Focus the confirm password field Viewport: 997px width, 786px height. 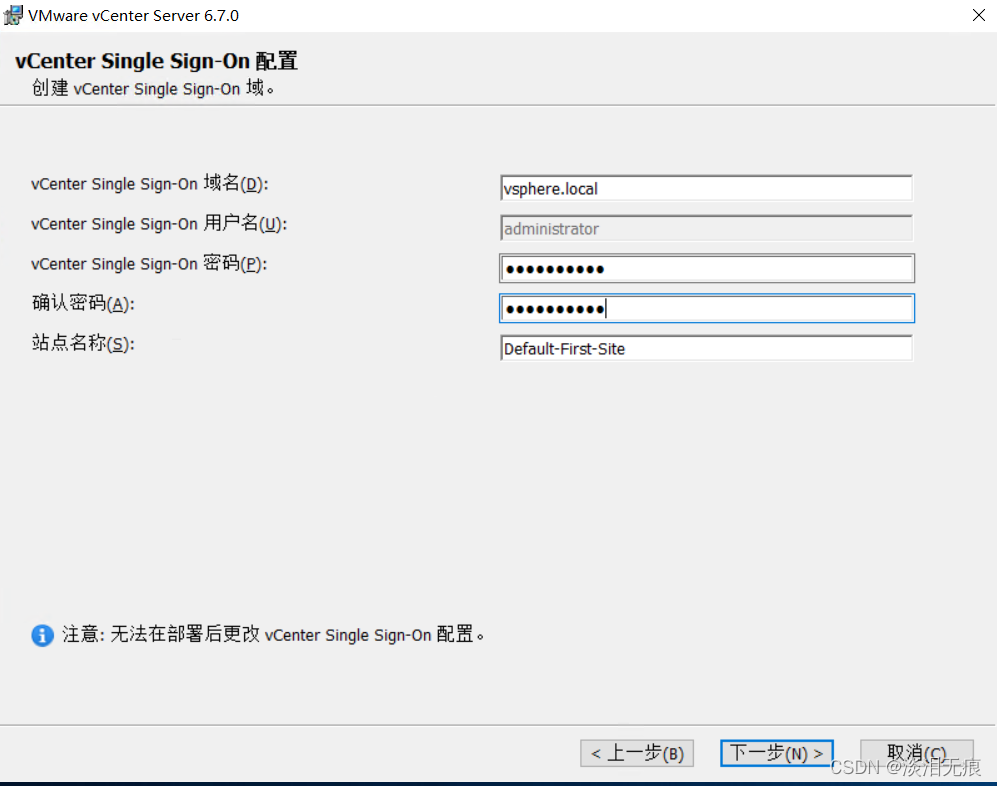[706, 308]
